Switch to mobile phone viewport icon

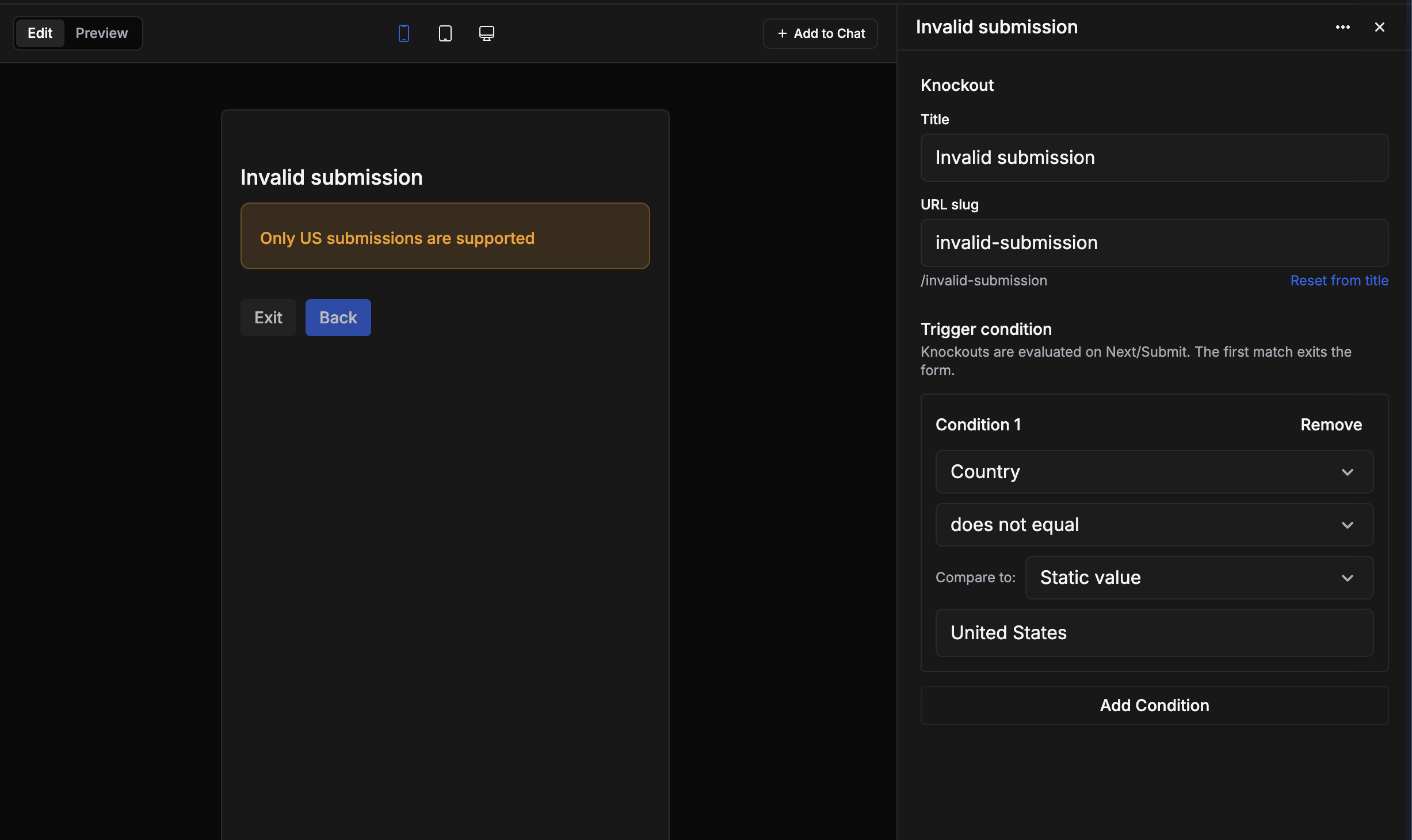pyautogui.click(x=404, y=33)
